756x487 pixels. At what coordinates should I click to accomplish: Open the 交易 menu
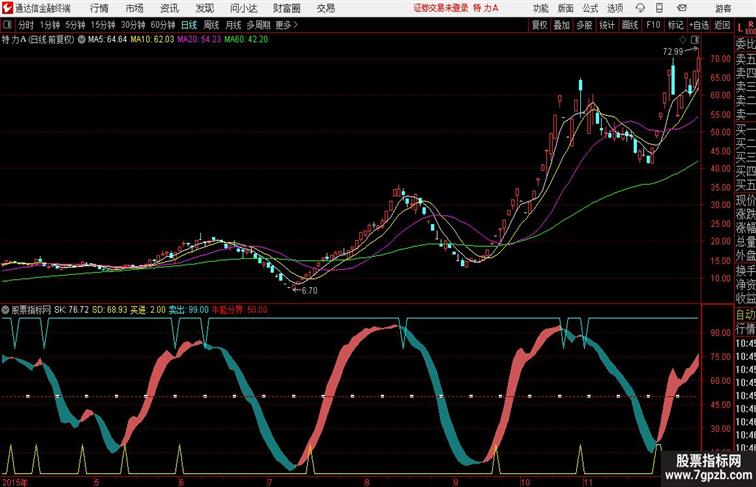click(x=326, y=8)
